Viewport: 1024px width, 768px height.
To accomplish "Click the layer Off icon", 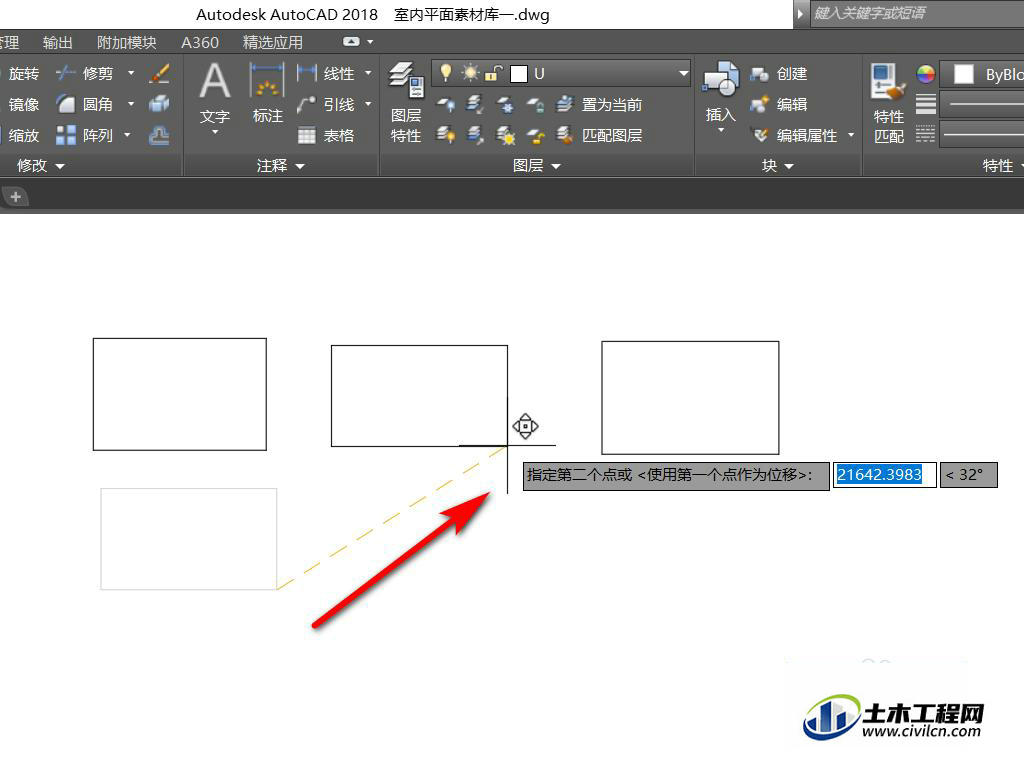I will click(x=446, y=104).
